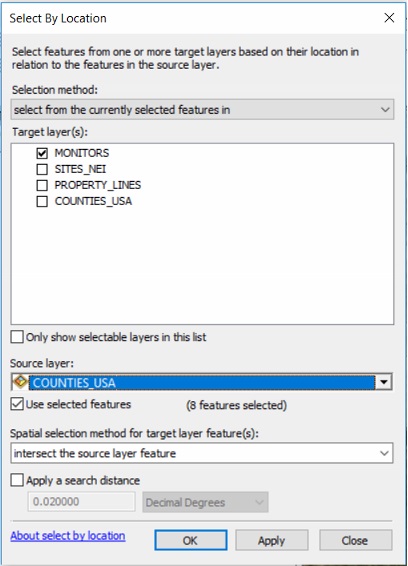
Task: Enable the PROPERTY_LINES target layer checkbox
Action: [42, 185]
